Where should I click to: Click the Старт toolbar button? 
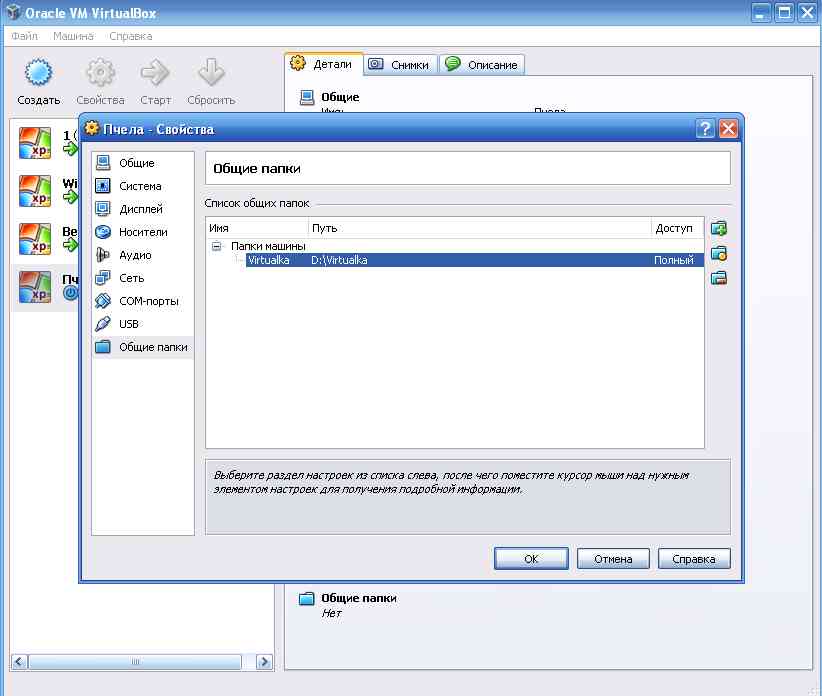pyautogui.click(x=156, y=83)
